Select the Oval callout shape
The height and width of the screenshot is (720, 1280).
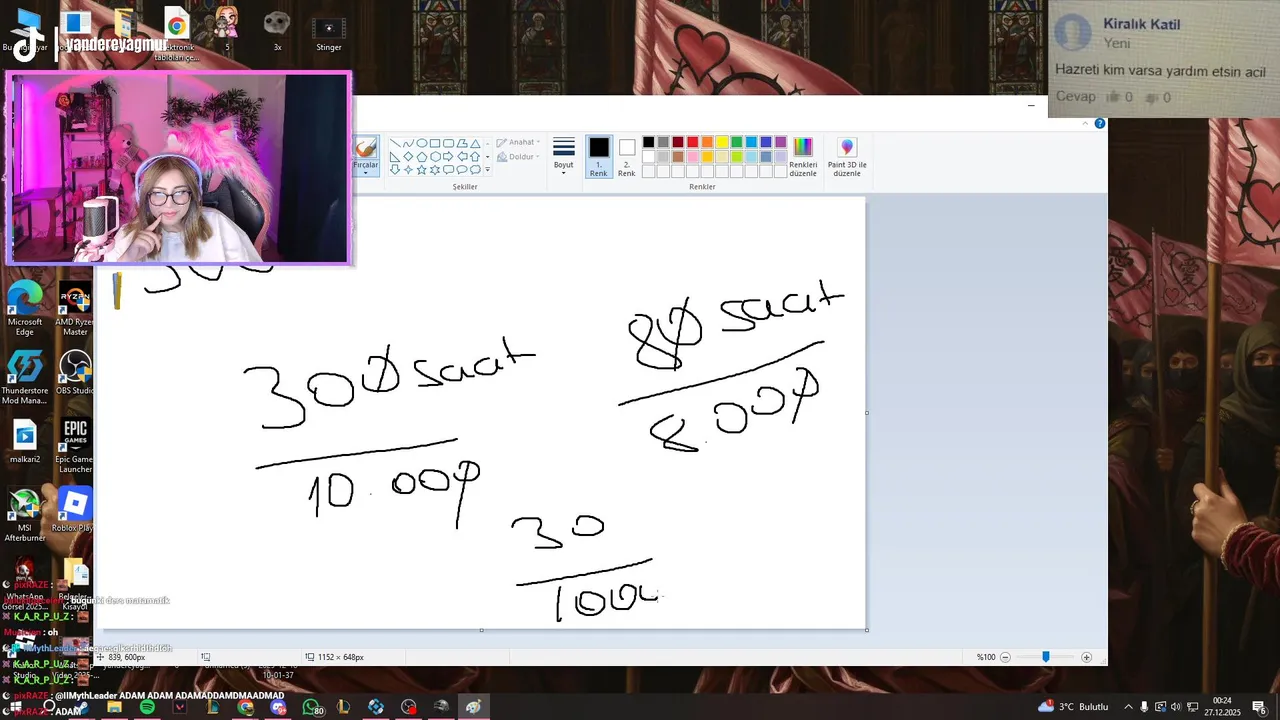pos(462,169)
